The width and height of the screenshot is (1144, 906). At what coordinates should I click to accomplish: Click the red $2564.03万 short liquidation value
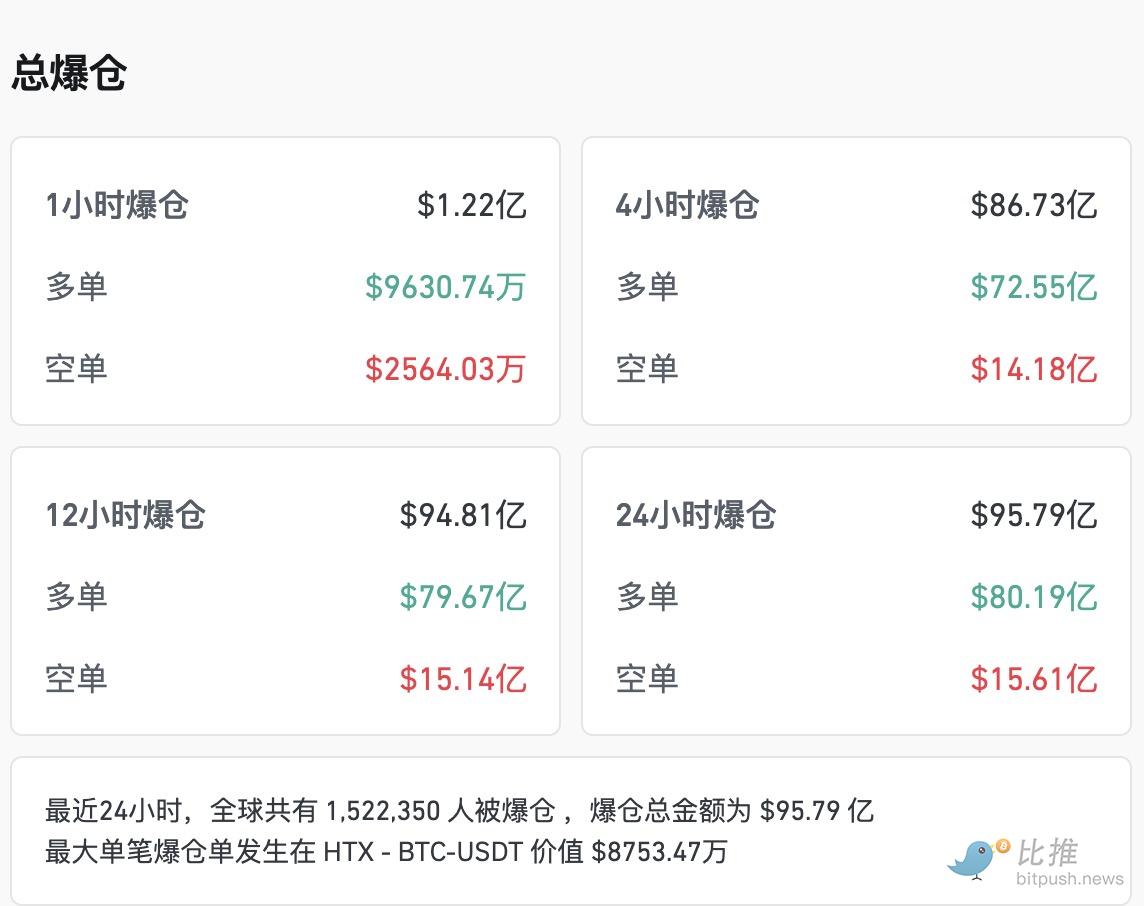pyautogui.click(x=445, y=369)
